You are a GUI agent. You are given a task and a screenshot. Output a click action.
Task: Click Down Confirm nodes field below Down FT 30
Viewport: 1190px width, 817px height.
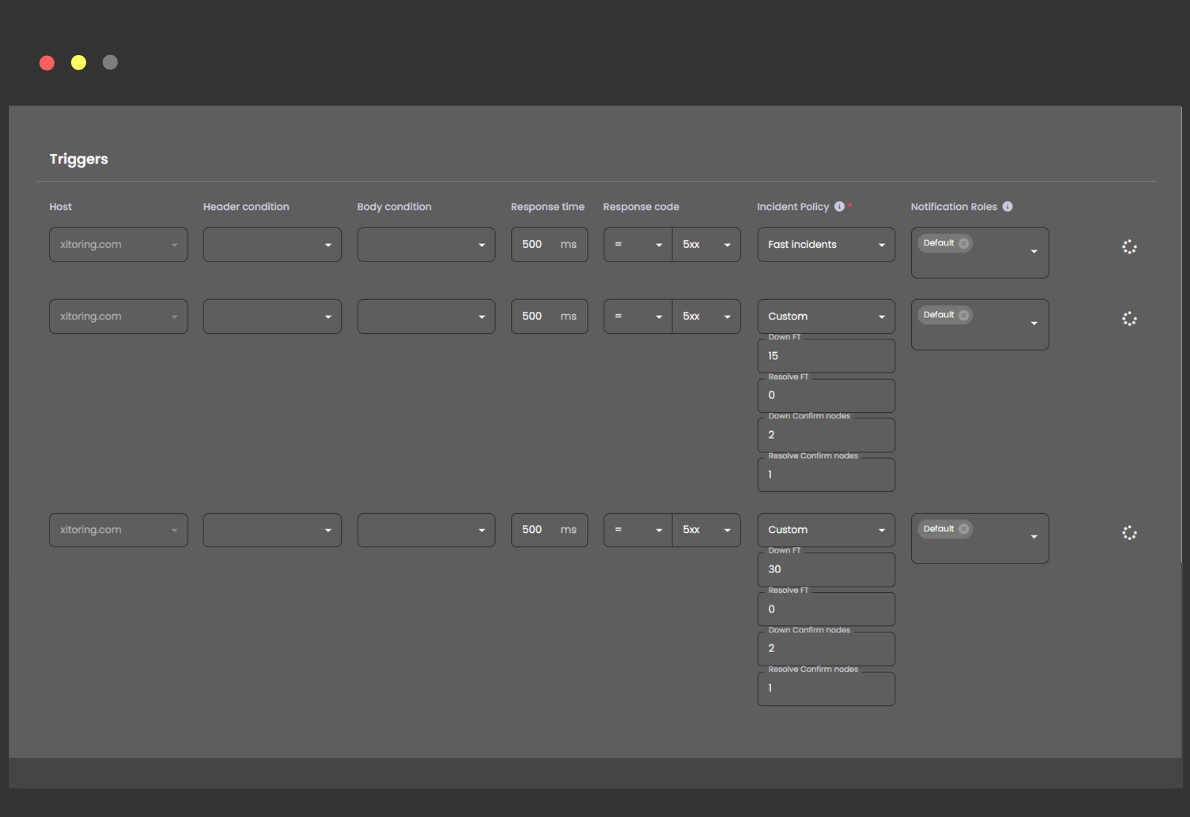(826, 649)
